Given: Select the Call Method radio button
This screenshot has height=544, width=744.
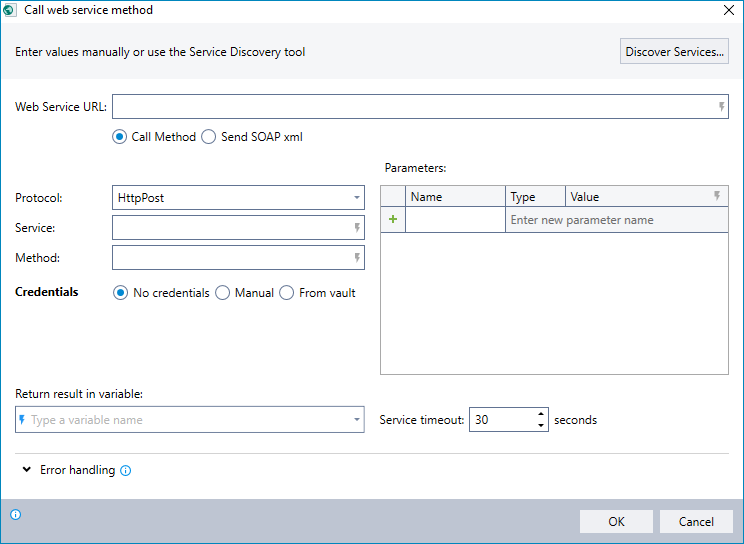Looking at the screenshot, I should point(120,137).
